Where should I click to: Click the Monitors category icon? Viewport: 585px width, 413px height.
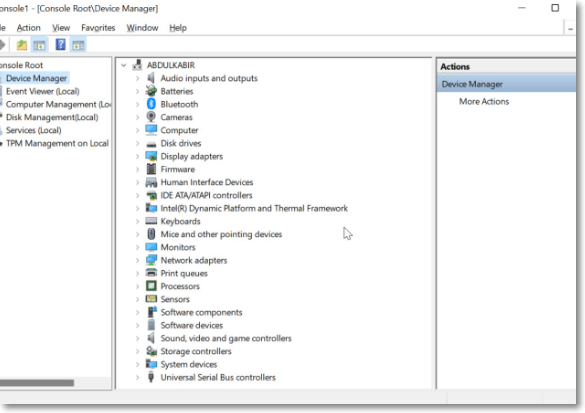pos(151,247)
